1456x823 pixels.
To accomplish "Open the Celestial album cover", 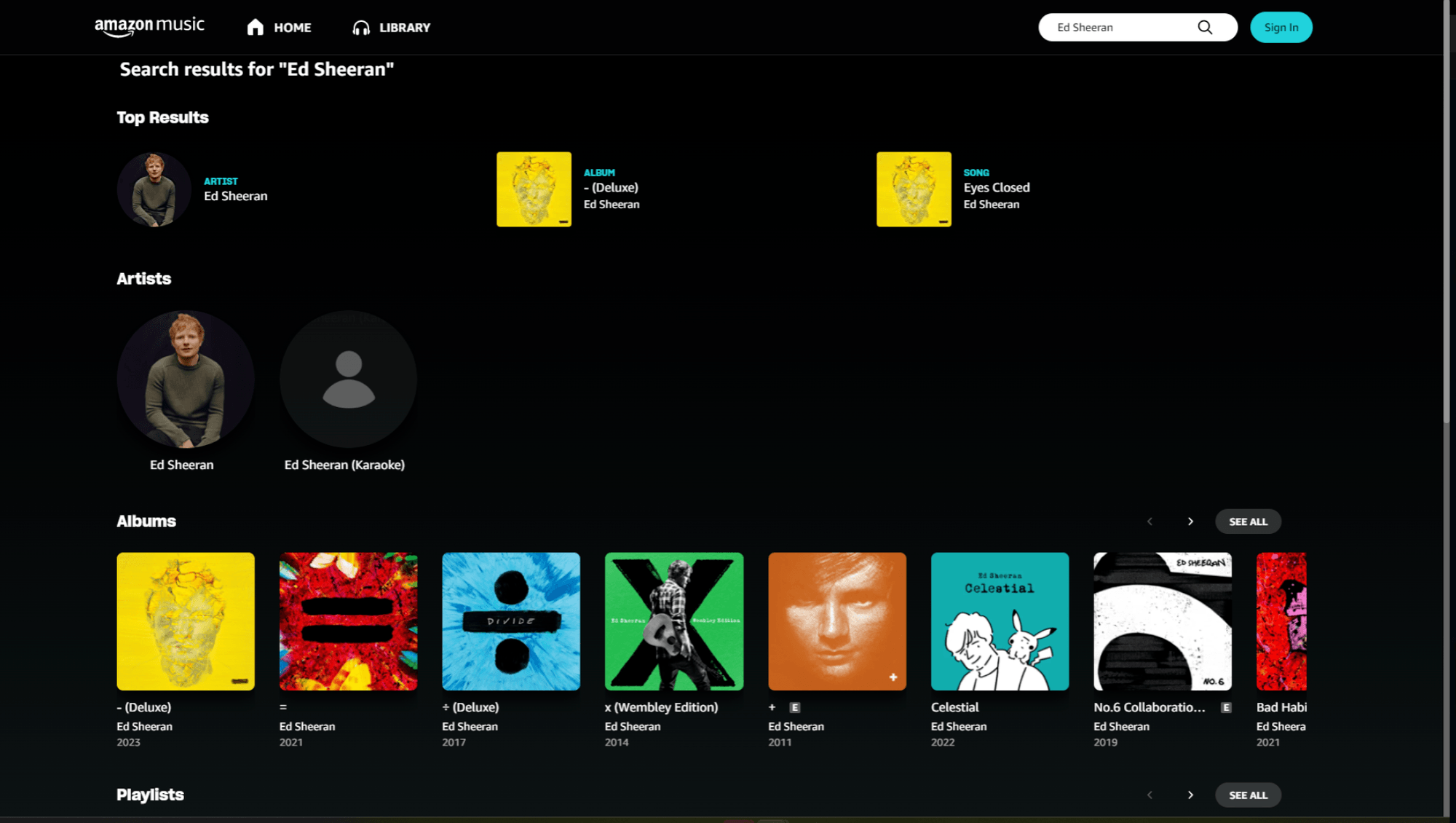I will point(1000,621).
